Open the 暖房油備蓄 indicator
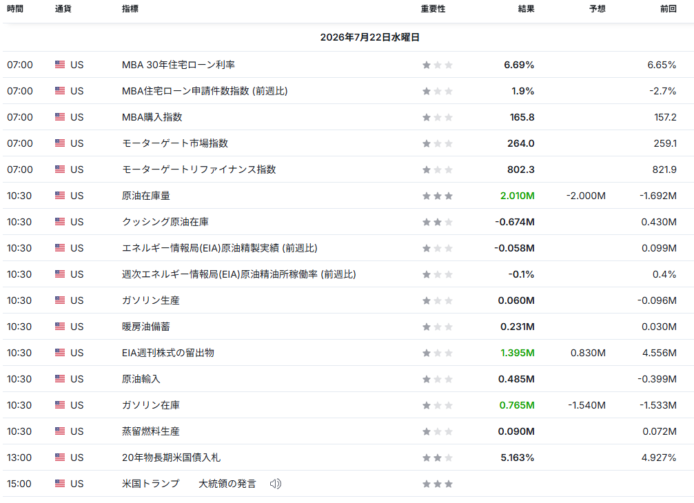 [x=146, y=326]
